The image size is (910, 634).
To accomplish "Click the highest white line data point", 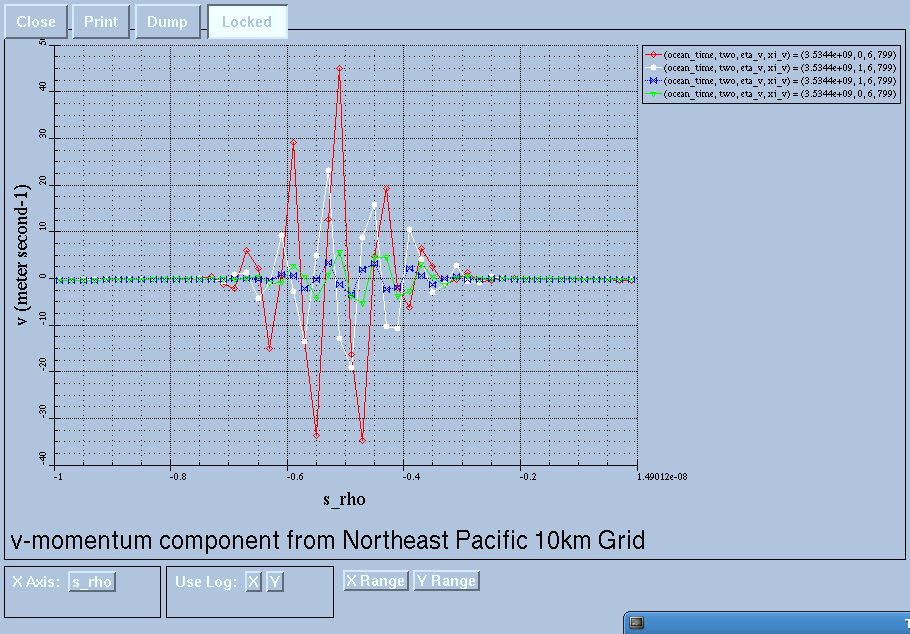I will pyautogui.click(x=328, y=171).
